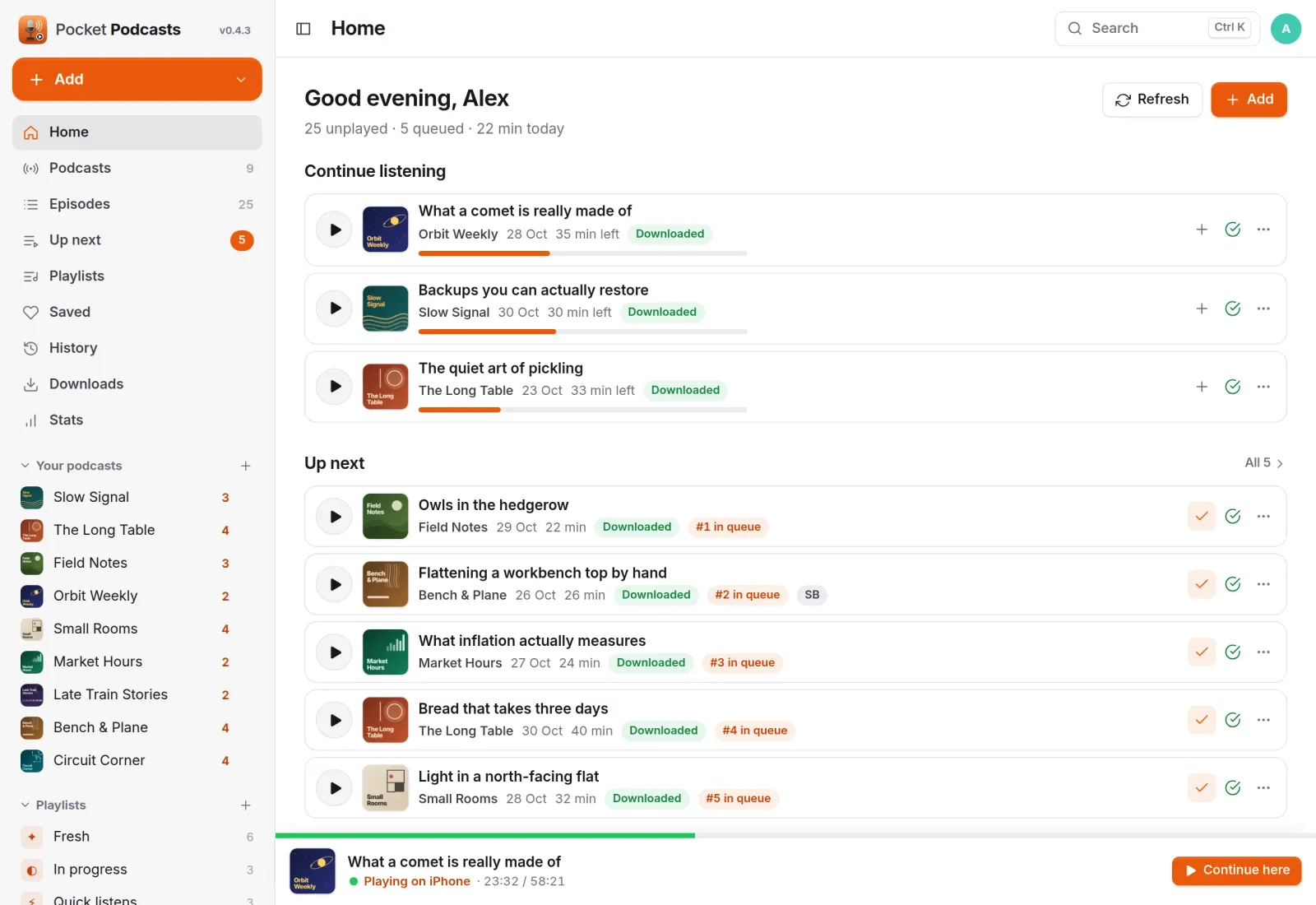Create a new playlist with the plus icon
1316x905 pixels.
click(245, 805)
